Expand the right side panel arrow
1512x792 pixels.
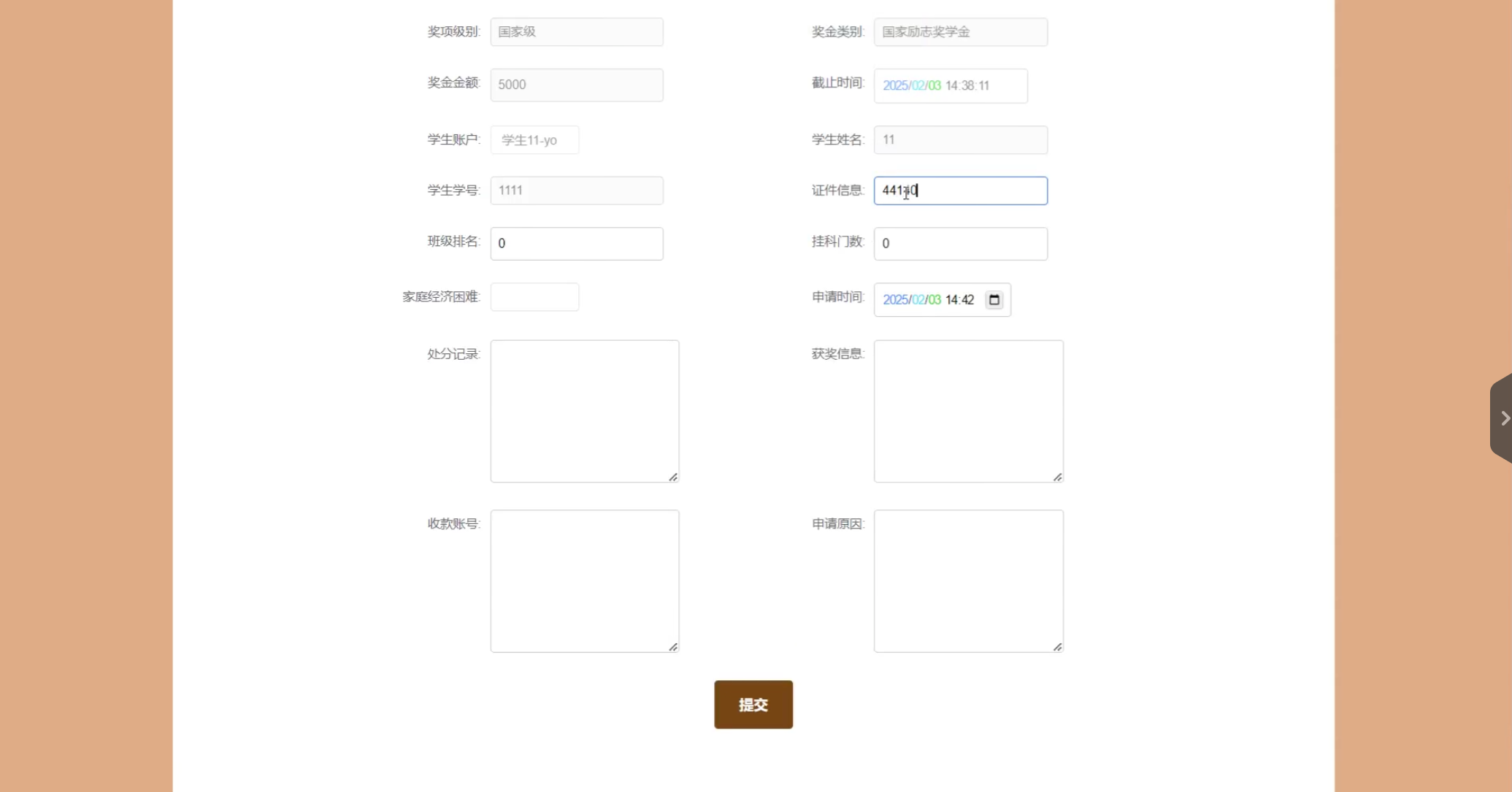pos(1503,418)
